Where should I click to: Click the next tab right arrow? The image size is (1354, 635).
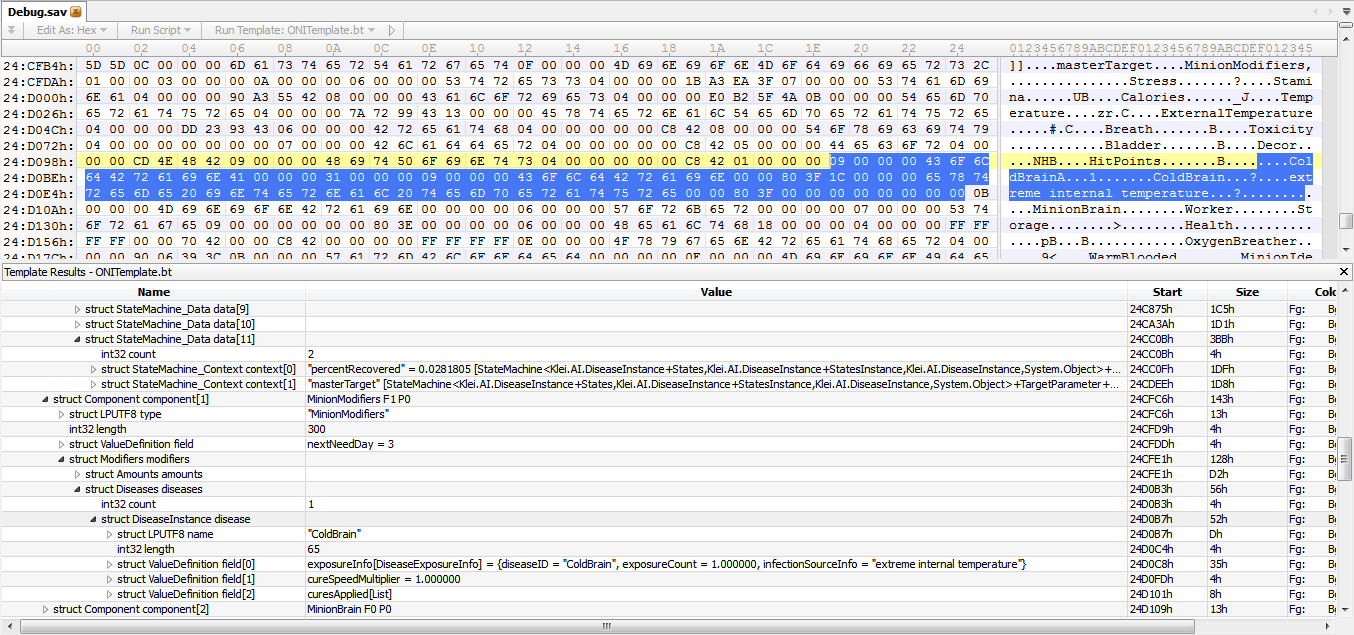point(1329,10)
